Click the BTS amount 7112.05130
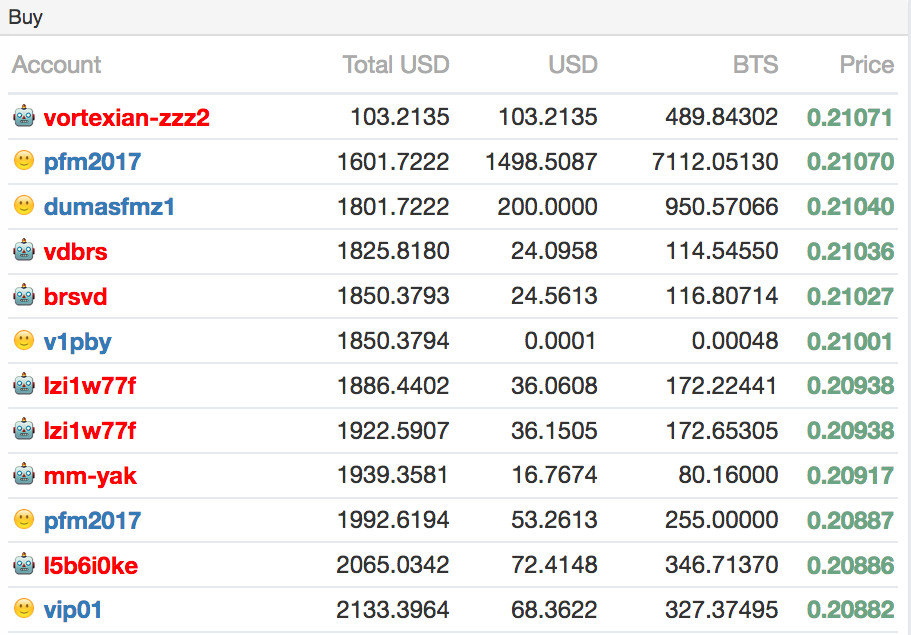The width and height of the screenshot is (911, 635). pyautogui.click(x=715, y=162)
